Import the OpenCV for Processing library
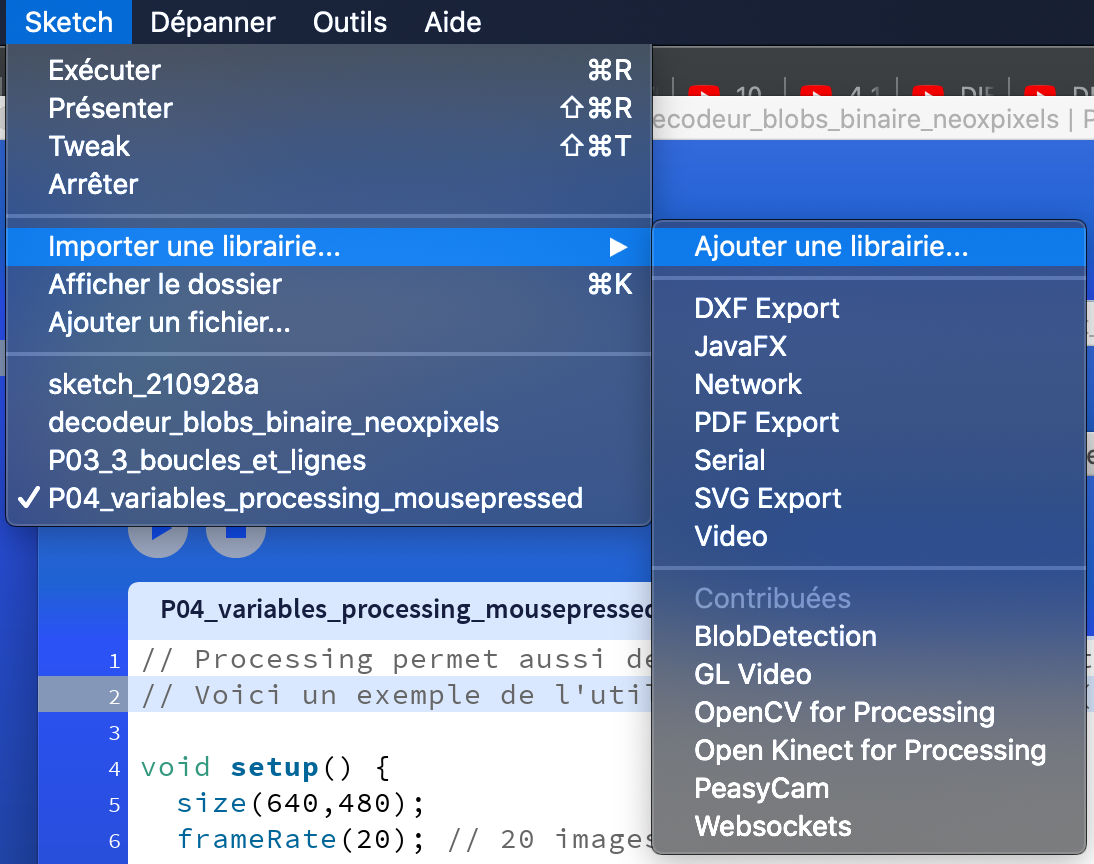Viewport: 1094px width, 864px height. tap(844, 713)
